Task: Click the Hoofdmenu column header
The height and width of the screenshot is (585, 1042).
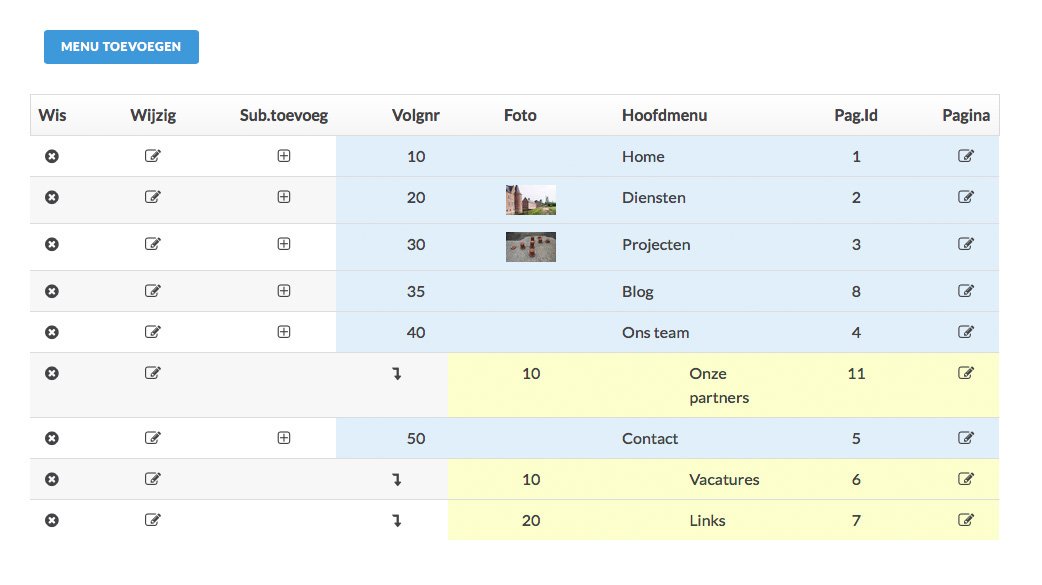Action: tap(665, 115)
